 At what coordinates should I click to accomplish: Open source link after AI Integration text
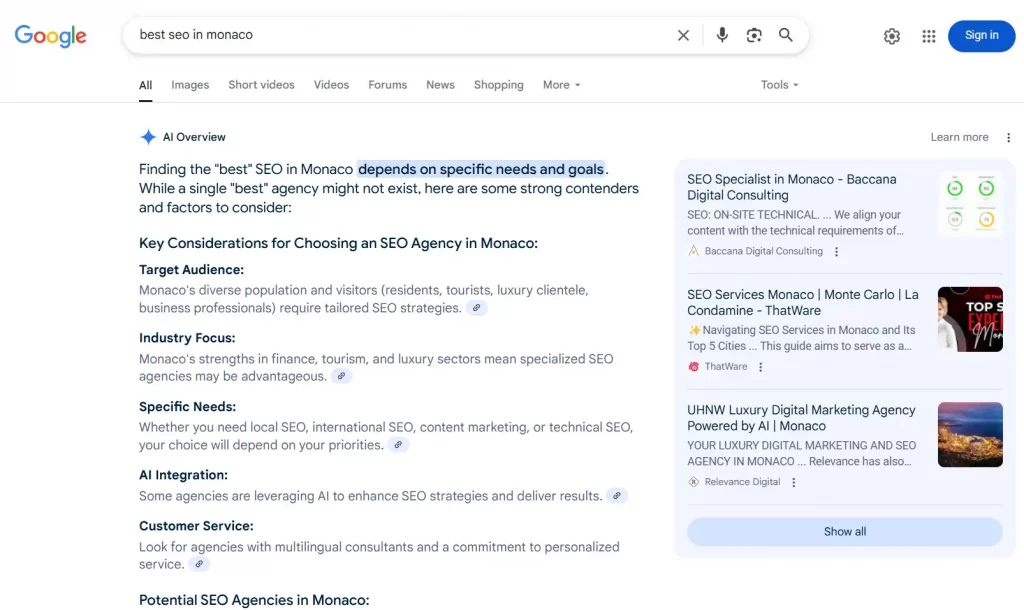616,495
